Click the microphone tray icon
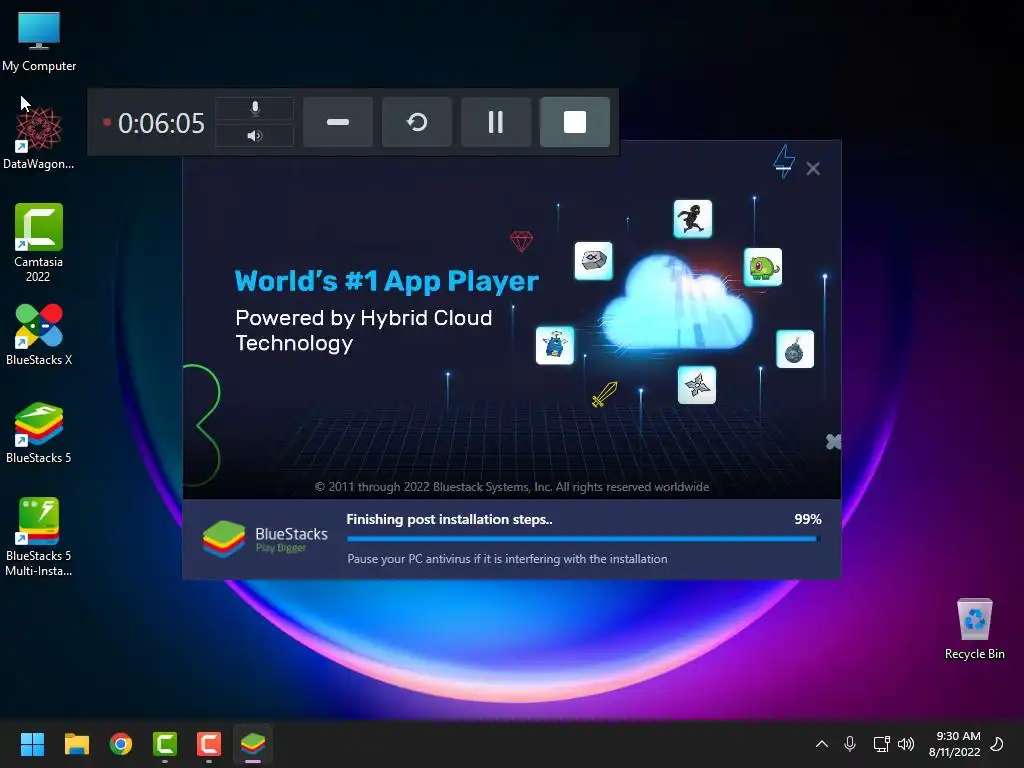1024x768 pixels. pyautogui.click(x=850, y=744)
